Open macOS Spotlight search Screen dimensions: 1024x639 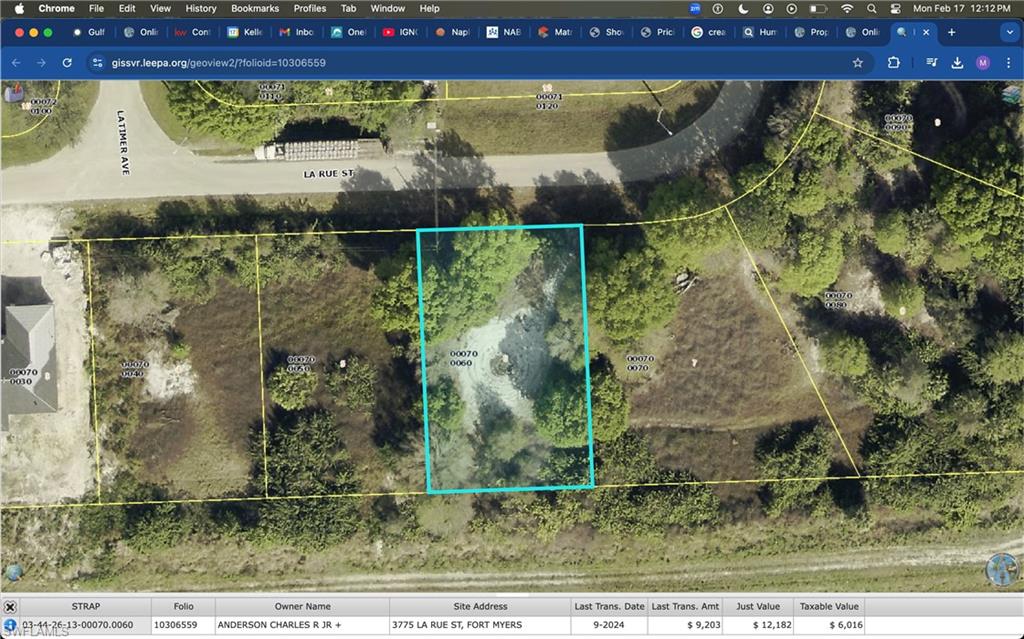[x=871, y=8]
